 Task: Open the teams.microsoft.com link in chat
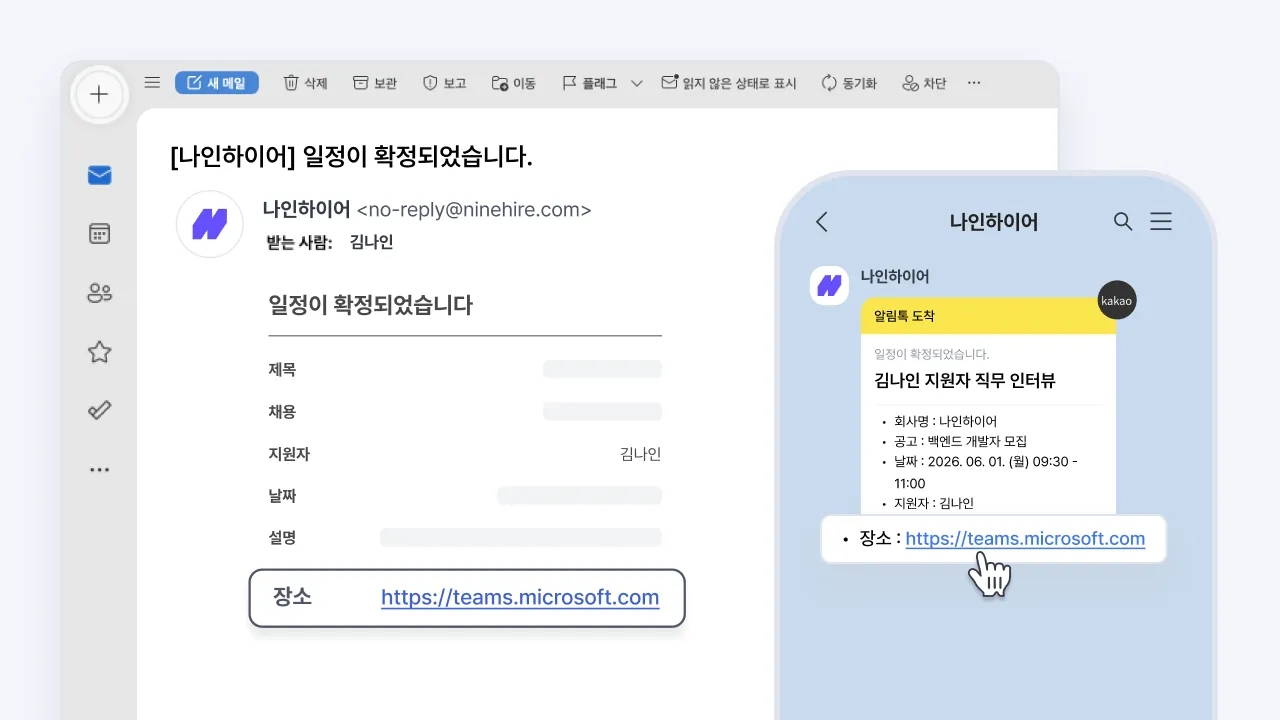coord(1025,539)
